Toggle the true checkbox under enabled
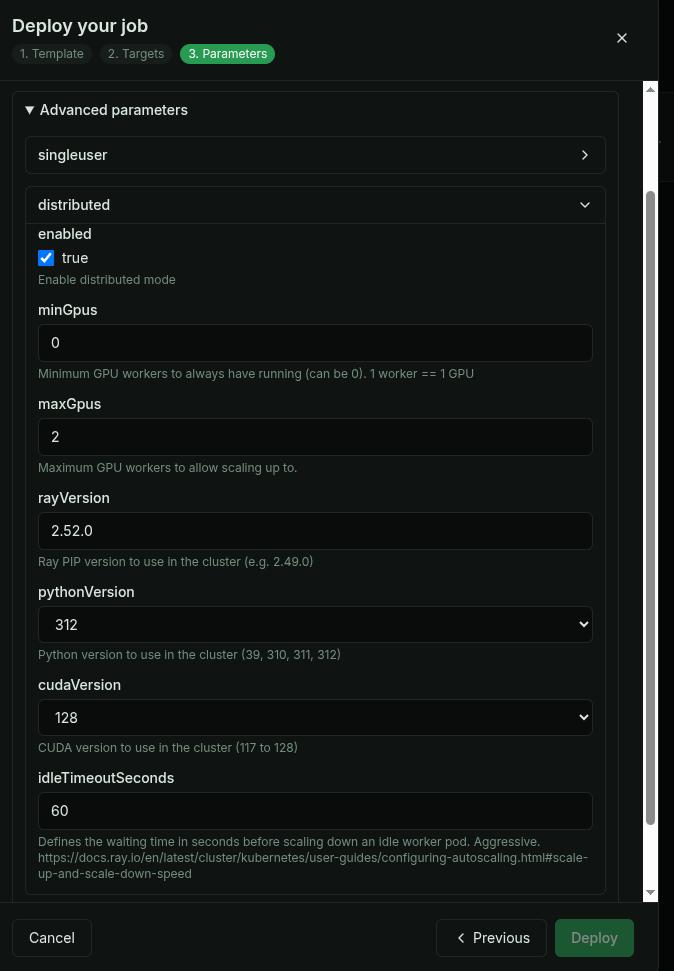674x971 pixels. coord(46,258)
